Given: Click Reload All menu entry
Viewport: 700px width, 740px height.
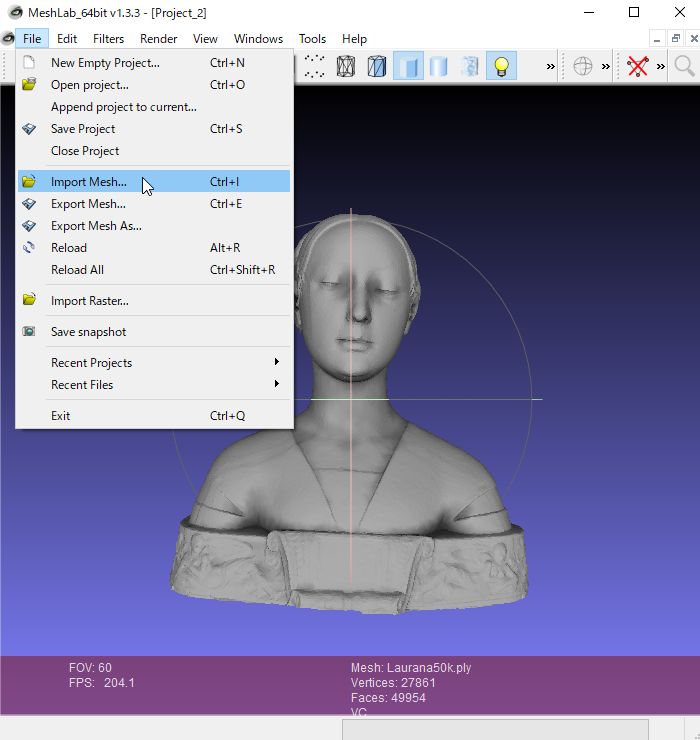Looking at the screenshot, I should point(154,270).
